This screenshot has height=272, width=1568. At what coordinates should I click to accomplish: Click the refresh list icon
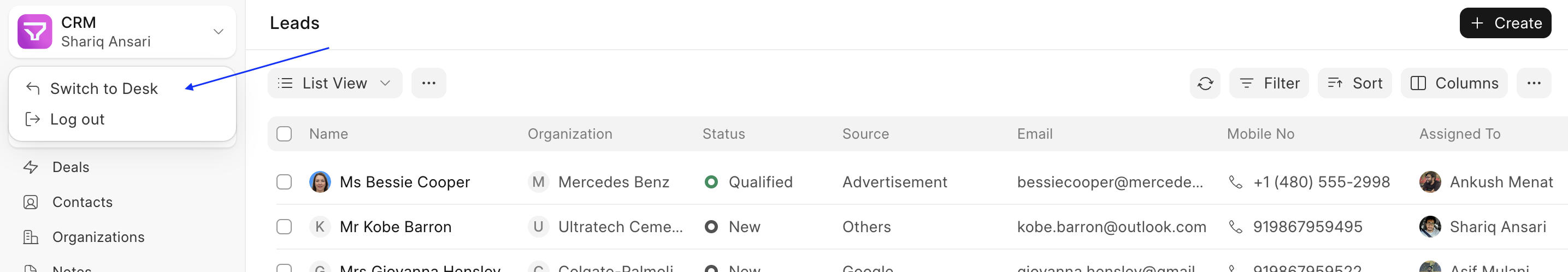1205,84
